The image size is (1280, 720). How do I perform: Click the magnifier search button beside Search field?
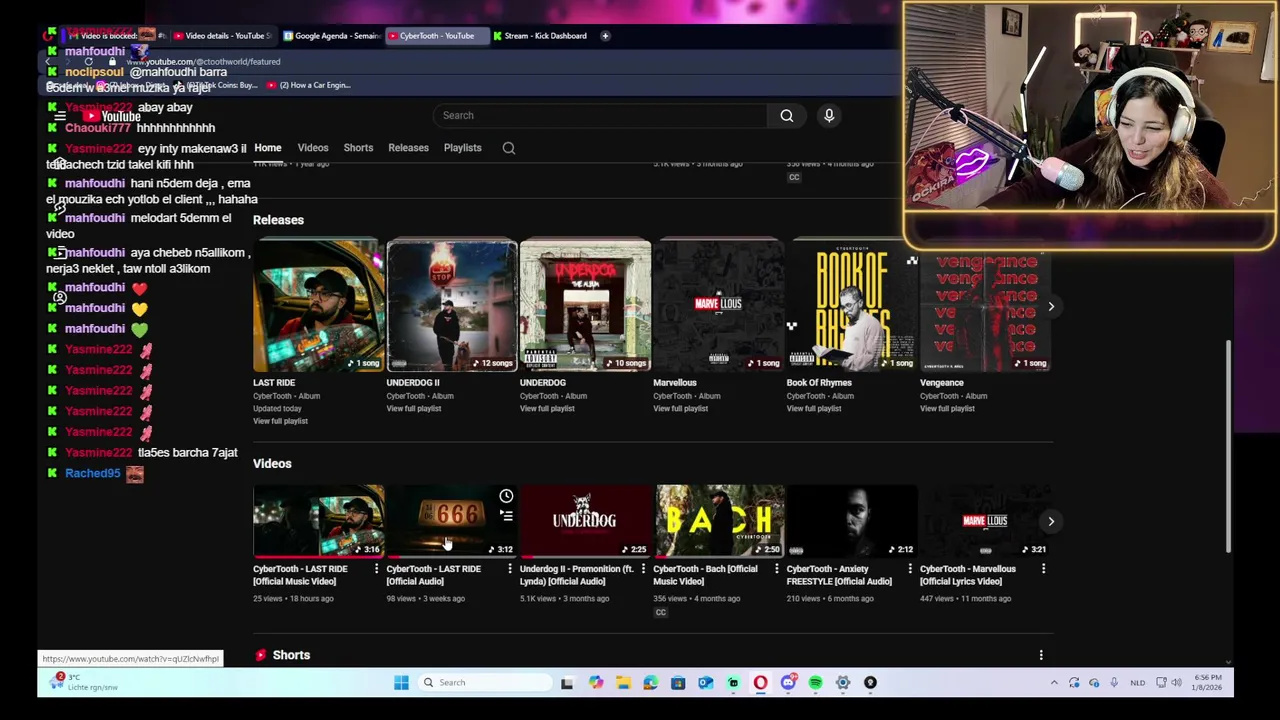click(x=787, y=116)
